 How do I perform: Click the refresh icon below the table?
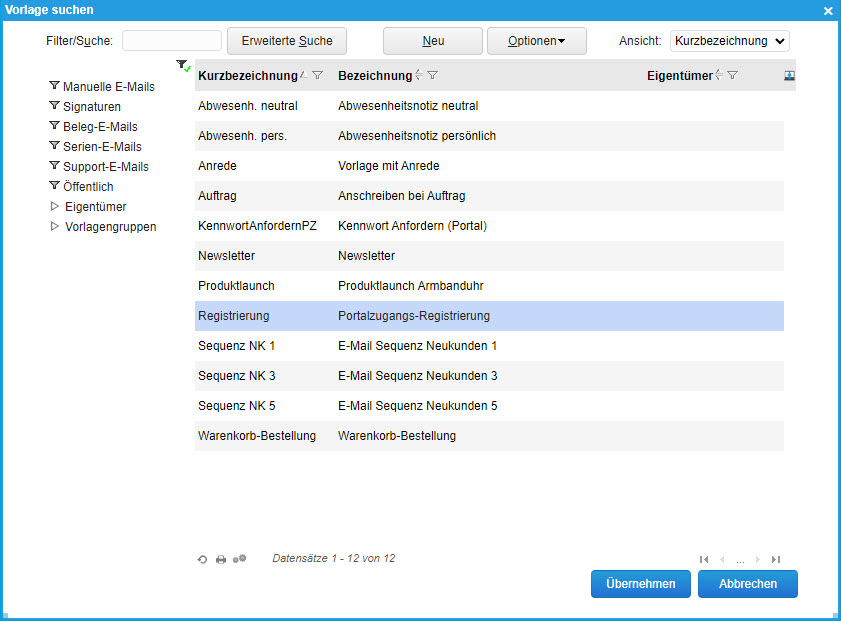[202, 559]
